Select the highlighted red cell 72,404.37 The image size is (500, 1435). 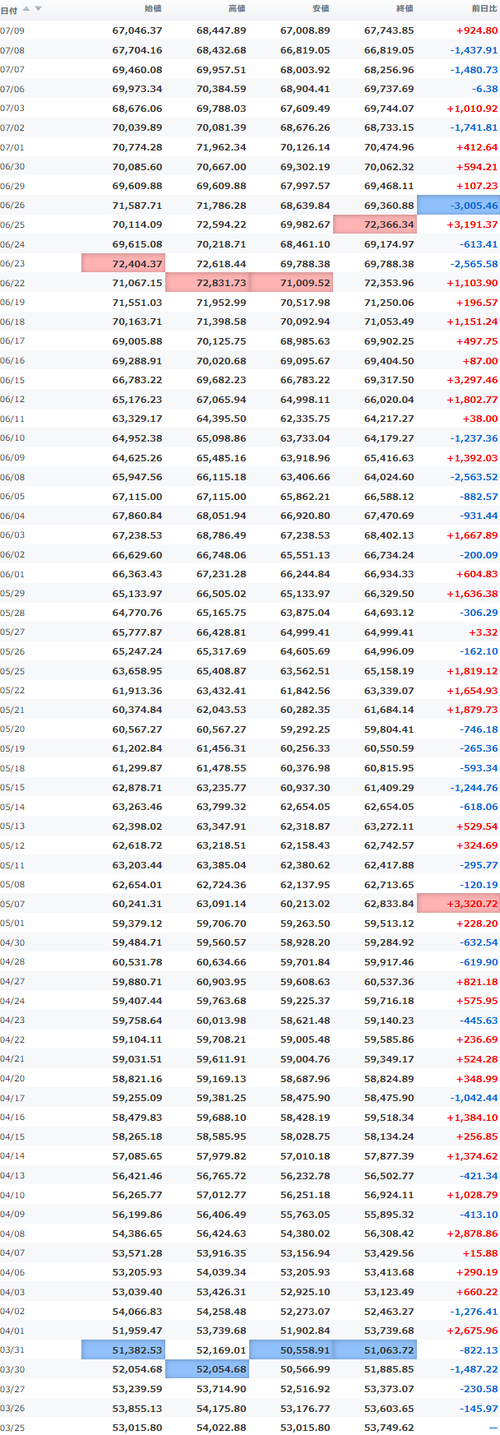tap(123, 263)
